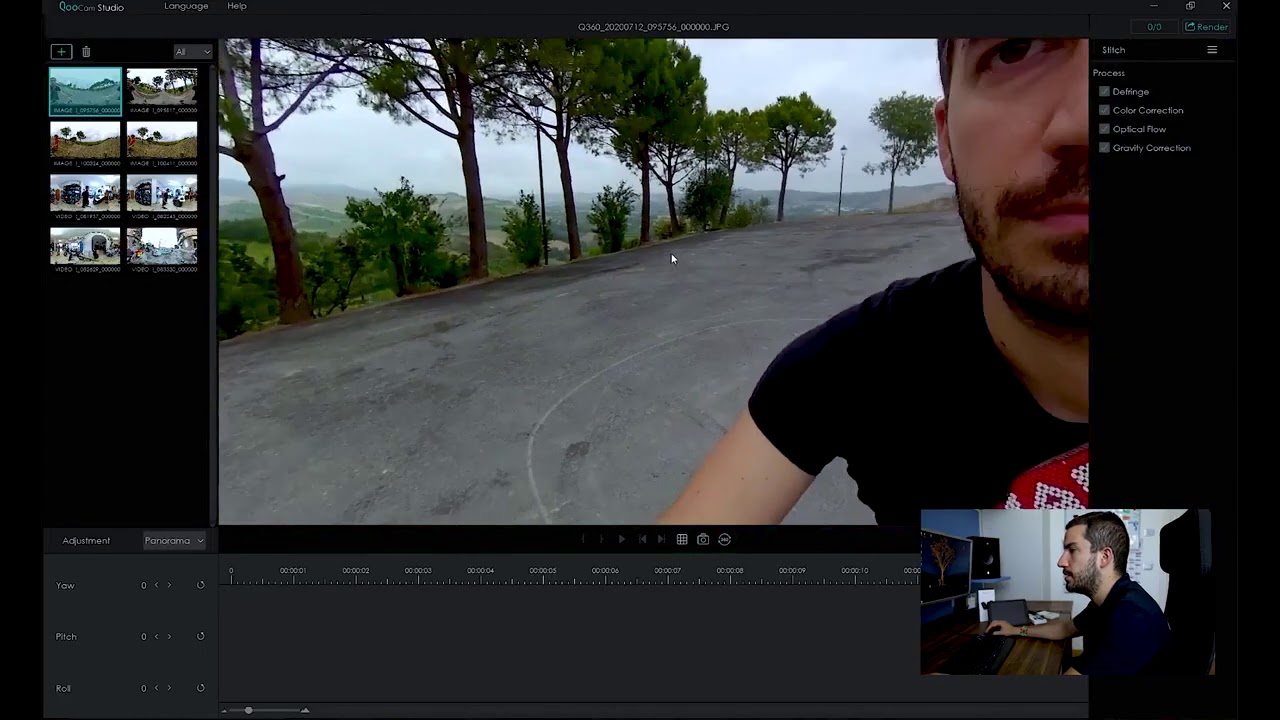The image size is (1280, 720).
Task: Open the All media filter dropdown
Action: tap(193, 51)
